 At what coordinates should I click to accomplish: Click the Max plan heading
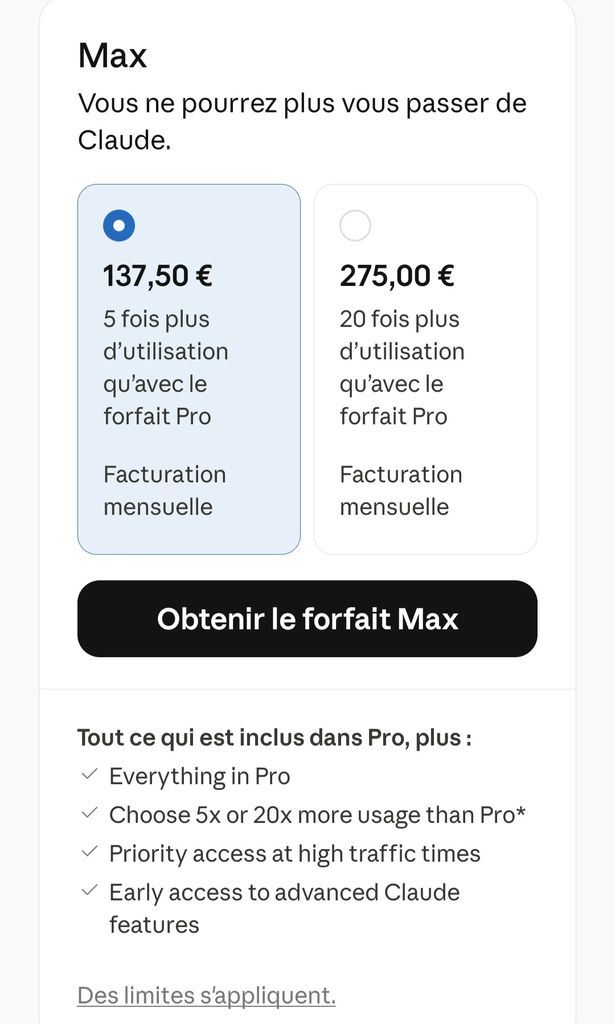pyautogui.click(x=112, y=55)
